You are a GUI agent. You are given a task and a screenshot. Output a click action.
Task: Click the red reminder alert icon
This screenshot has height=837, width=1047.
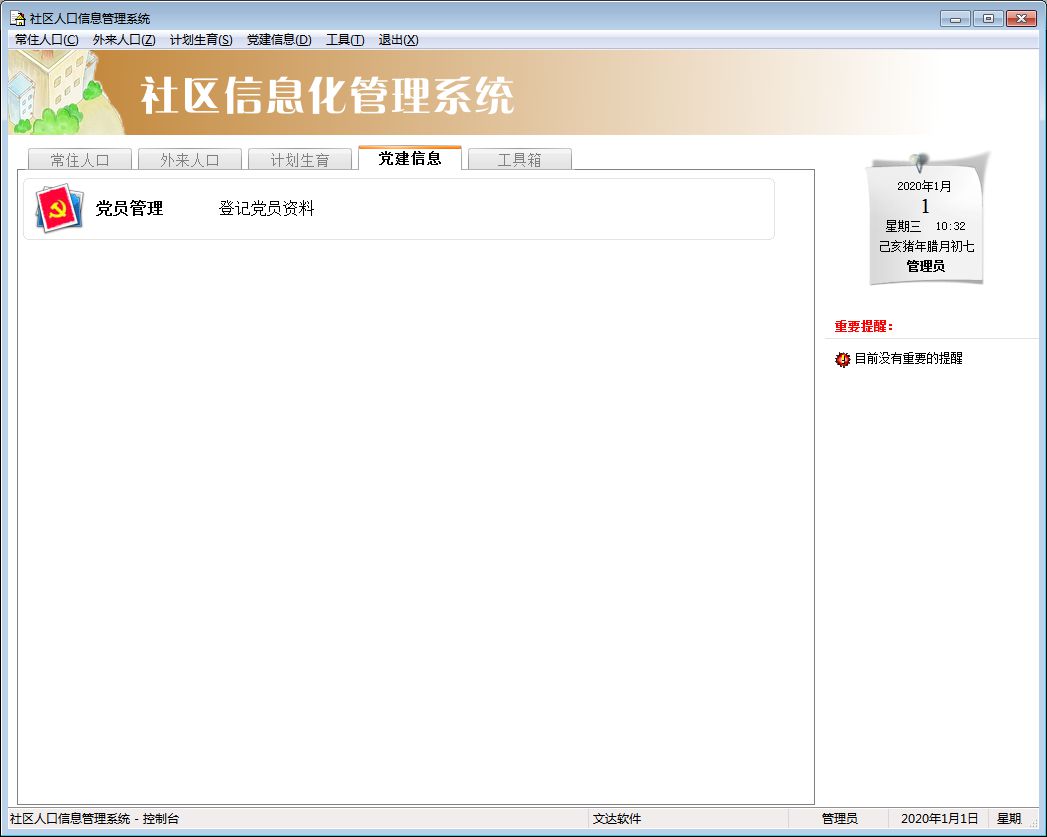(x=842, y=359)
